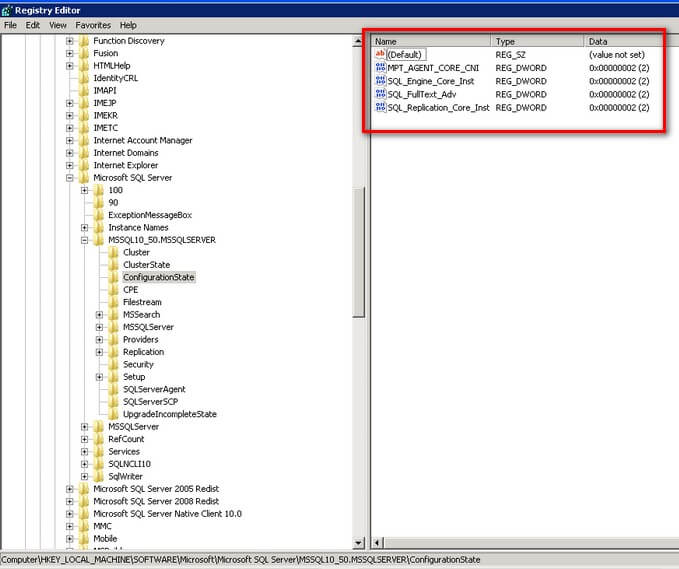Screen dimensions: 679x569
Task: Select the IMETC key
Action: pos(106,128)
